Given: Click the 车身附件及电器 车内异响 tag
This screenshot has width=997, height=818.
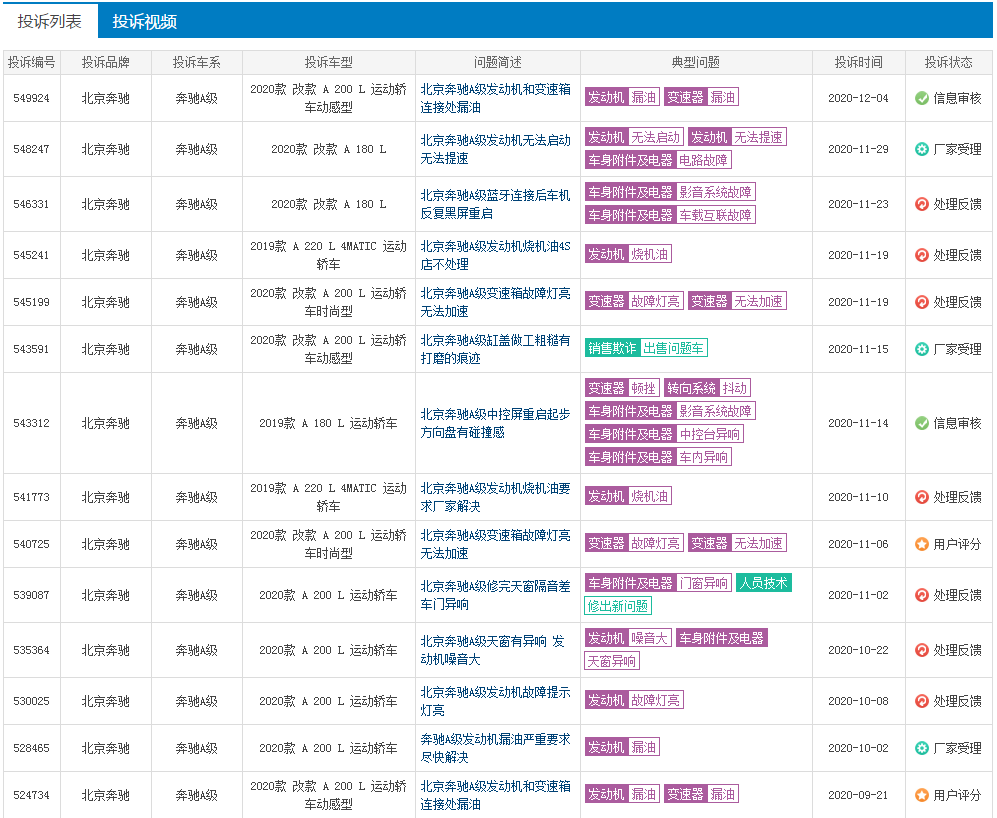Looking at the screenshot, I should (x=658, y=457).
